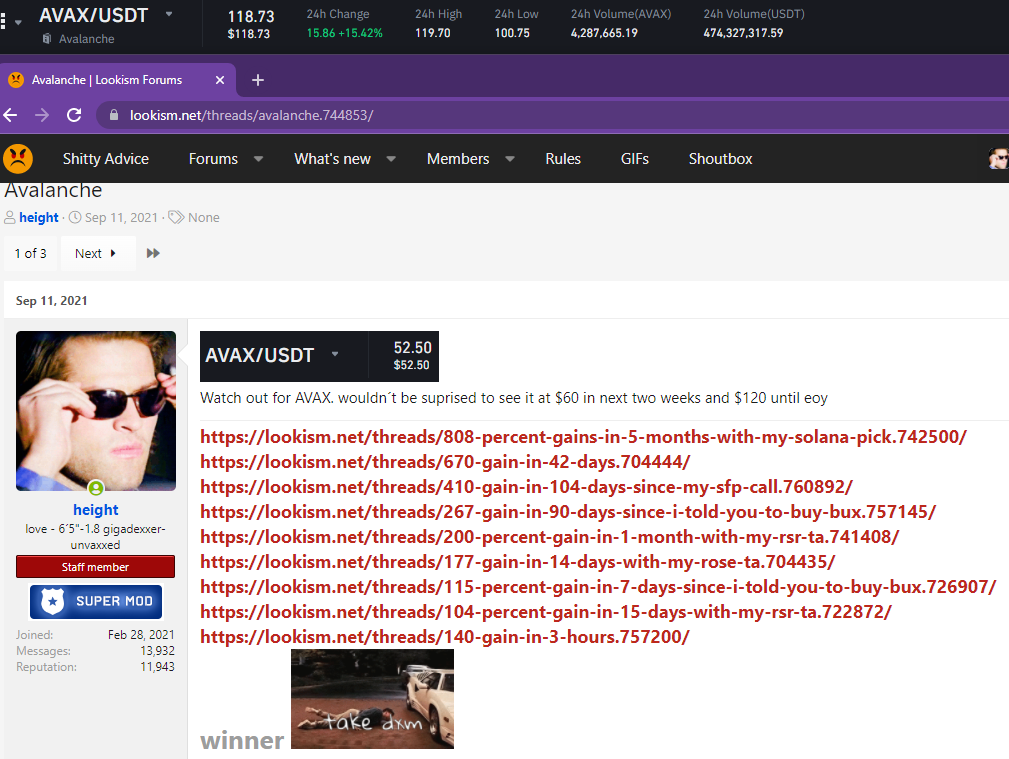Expand the Forums menu dropdown arrow
This screenshot has height=759, width=1009.
(x=259, y=158)
